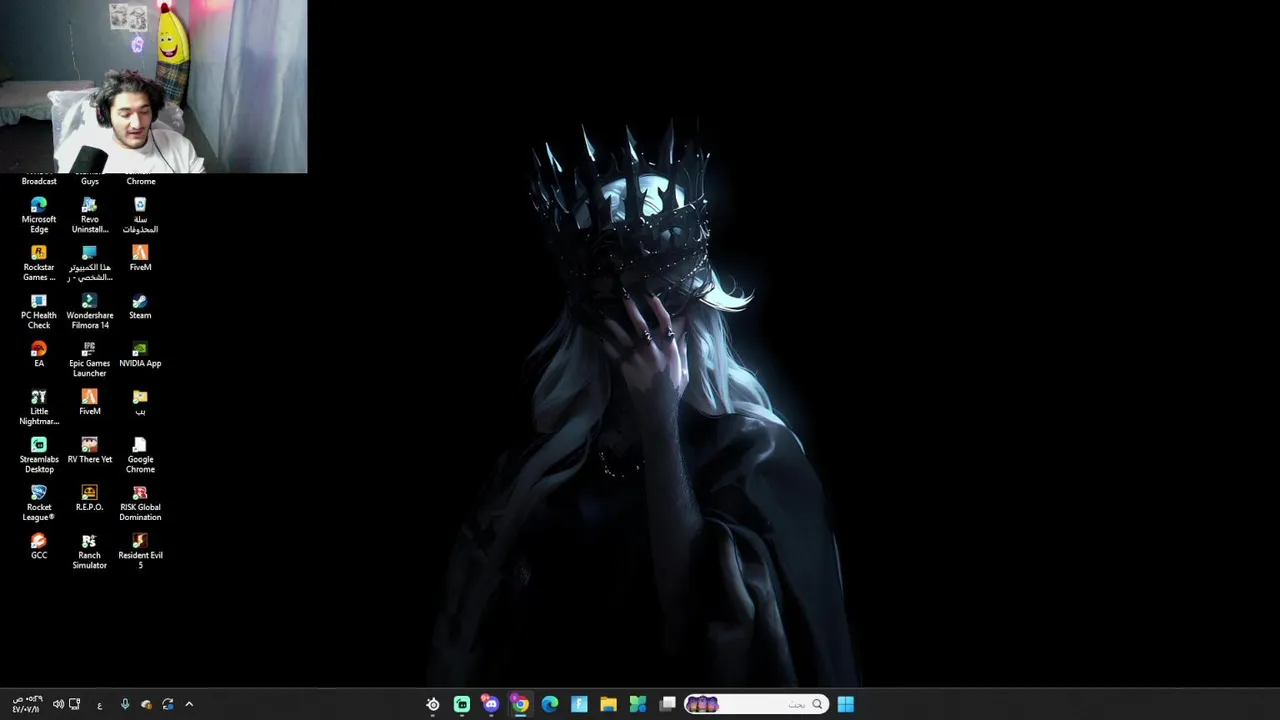This screenshot has height=720, width=1280.
Task: Open network status in system tray
Action: [74, 704]
